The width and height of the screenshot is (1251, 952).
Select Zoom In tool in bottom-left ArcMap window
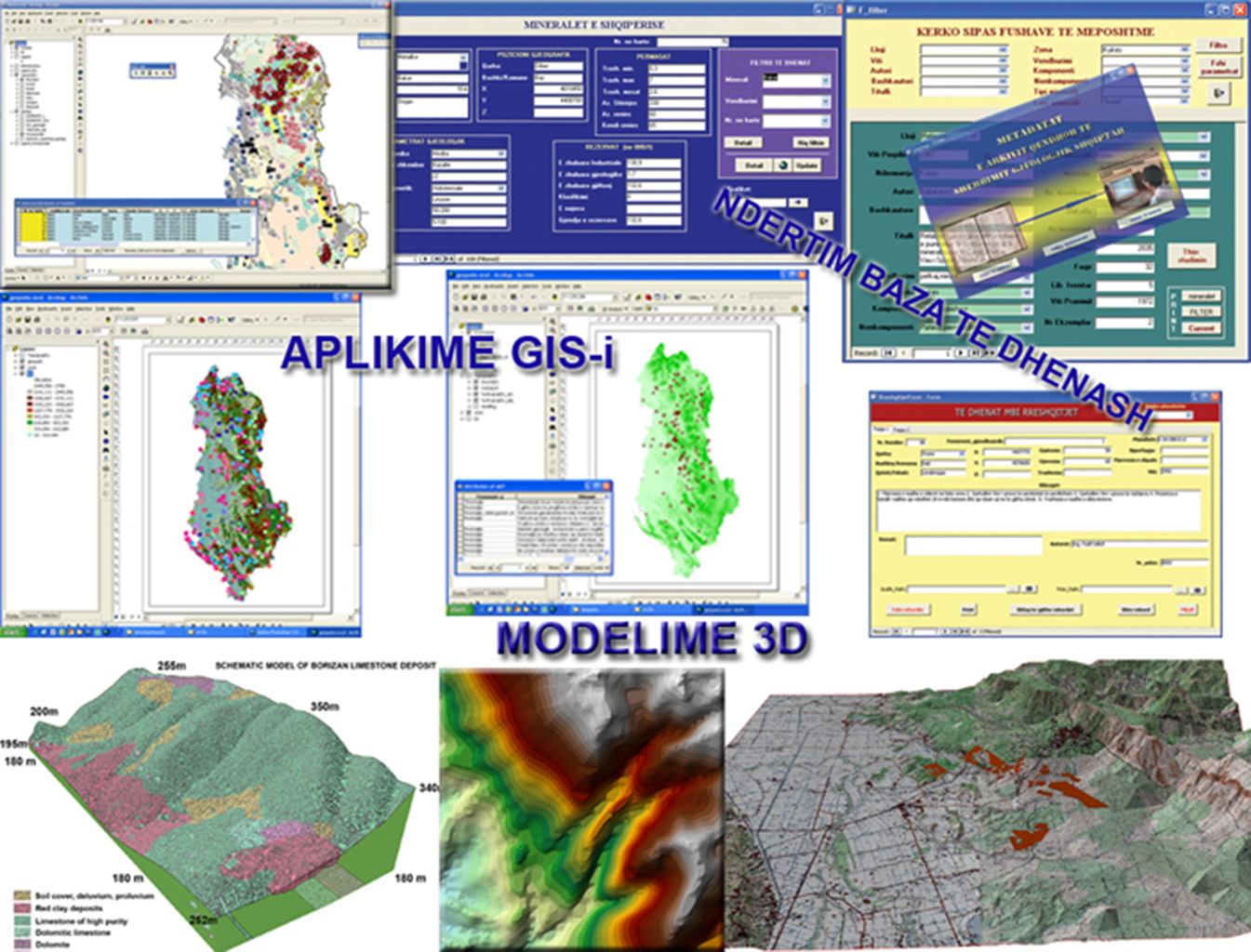click(107, 344)
